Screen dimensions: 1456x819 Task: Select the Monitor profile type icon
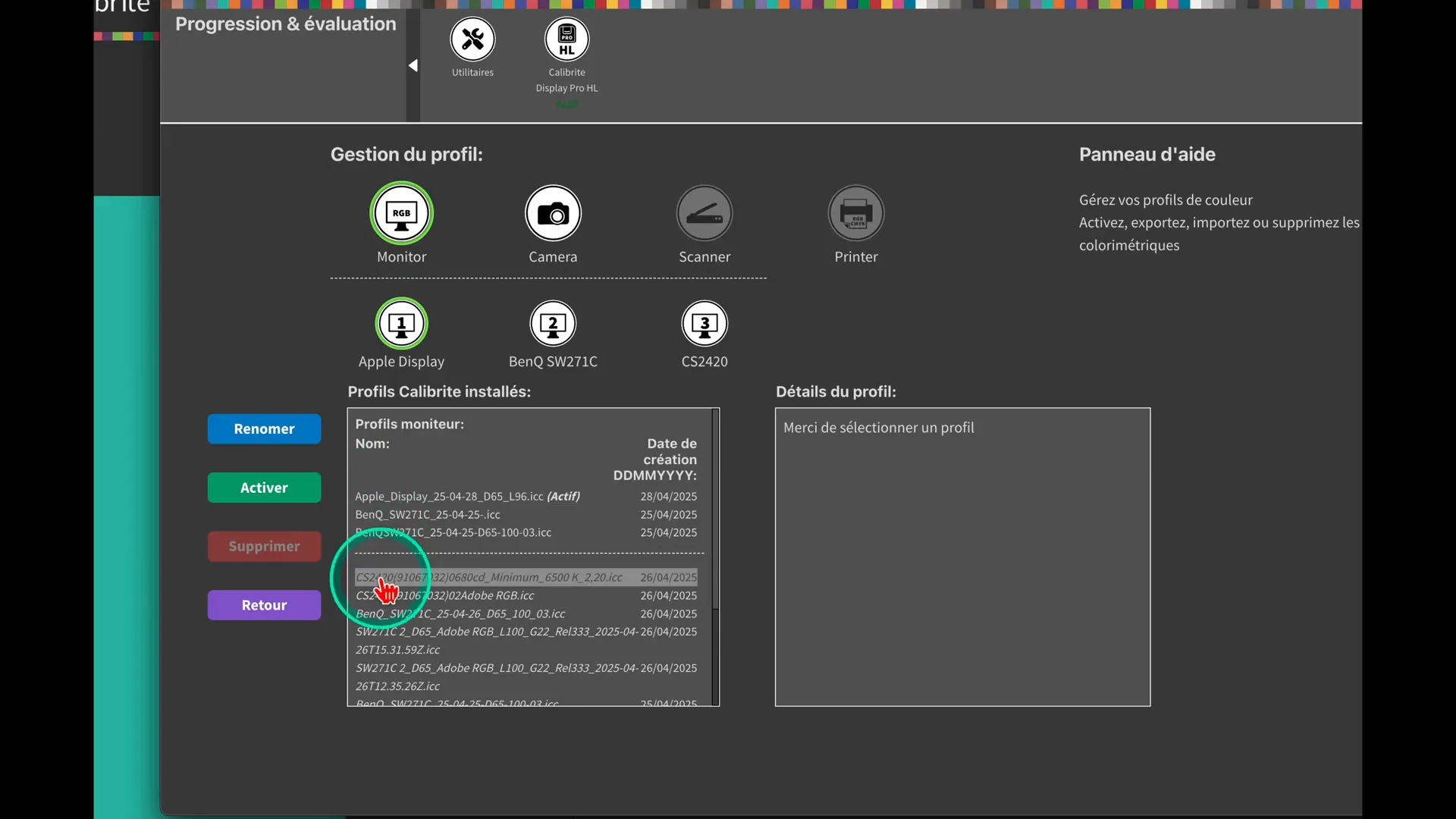coord(401,214)
